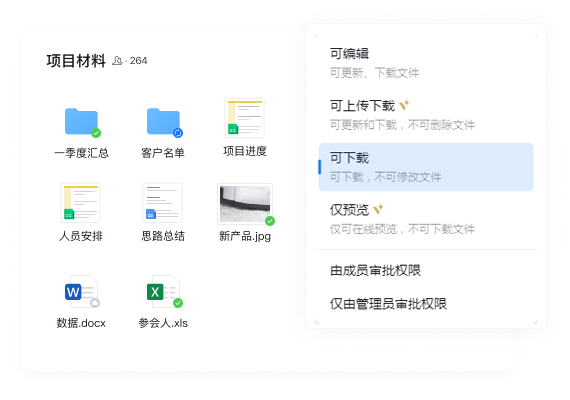
Task: Choose 由成员审批权限
Action: [376, 270]
